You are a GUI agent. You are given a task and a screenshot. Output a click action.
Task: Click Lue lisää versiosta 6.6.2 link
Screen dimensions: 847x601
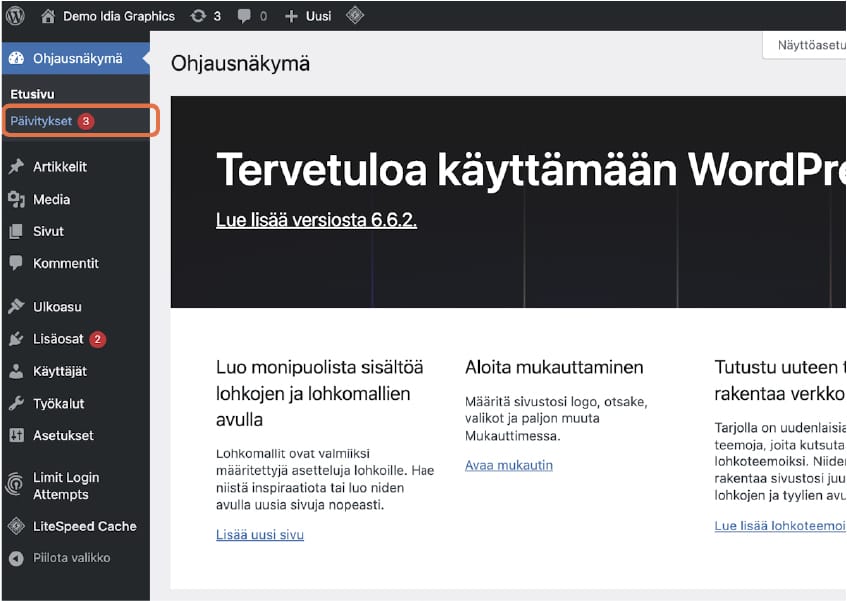click(316, 220)
